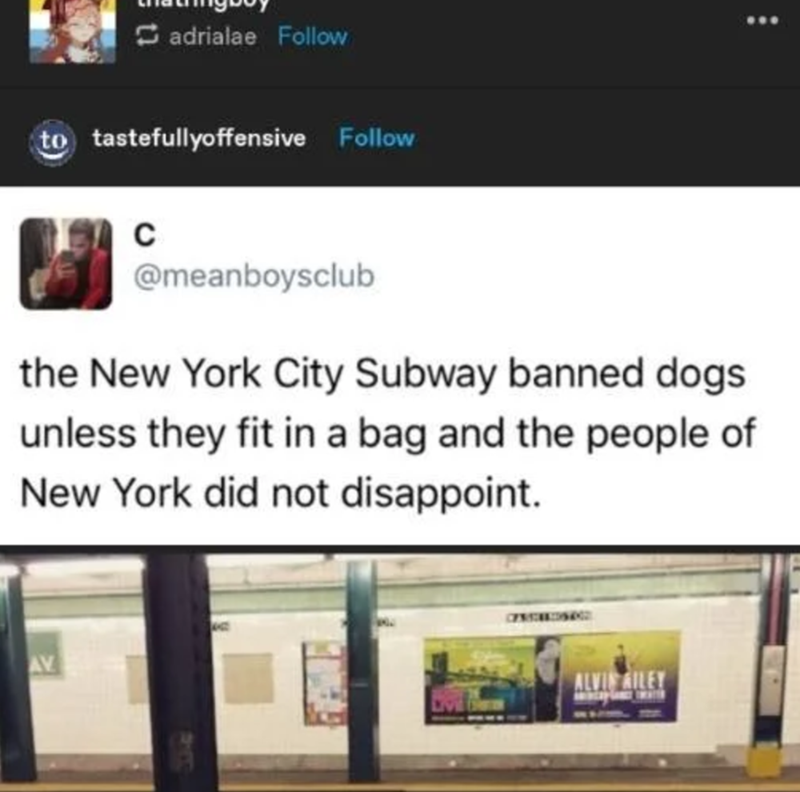
Task: Click the partially cut-off username at top
Action: [x=203, y=5]
